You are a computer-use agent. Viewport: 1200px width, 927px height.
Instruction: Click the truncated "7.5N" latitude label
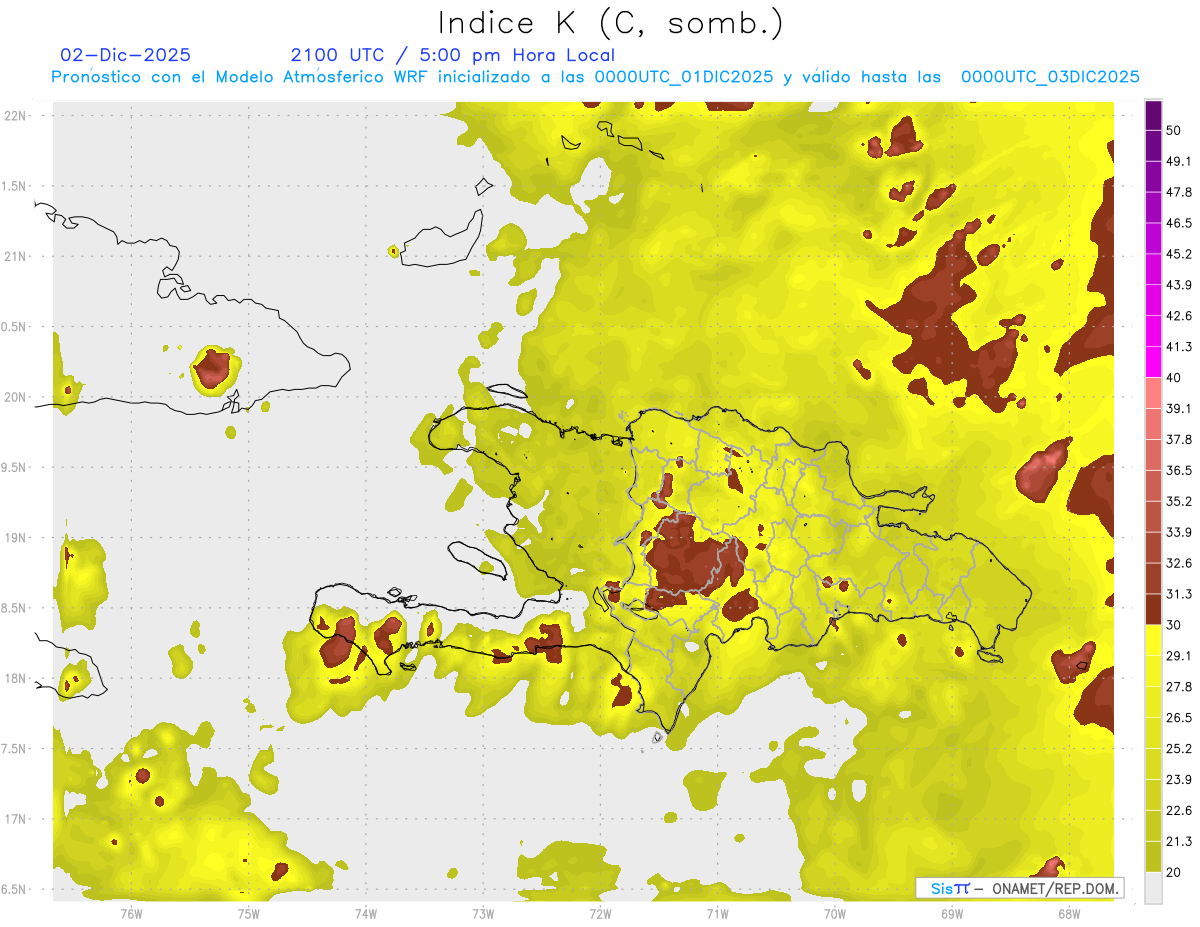point(15,749)
